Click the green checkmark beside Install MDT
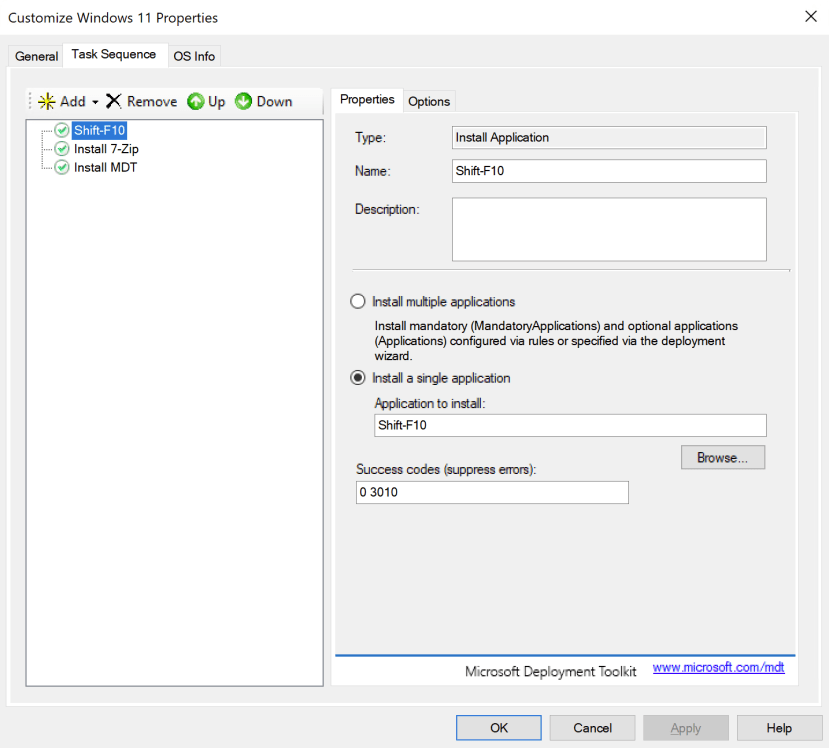 click(x=62, y=167)
